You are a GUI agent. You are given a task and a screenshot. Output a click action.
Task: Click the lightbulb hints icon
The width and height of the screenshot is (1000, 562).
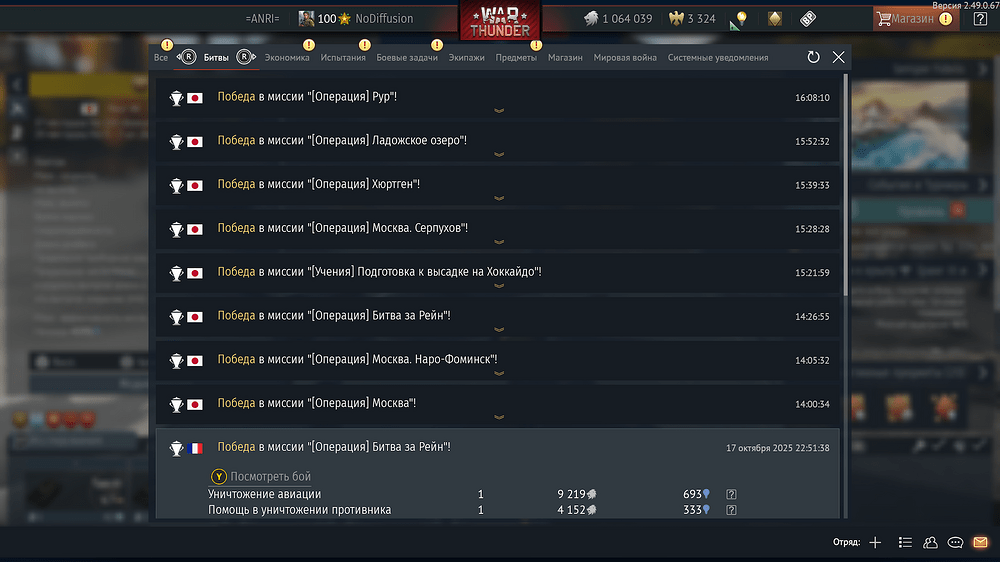[x=741, y=18]
